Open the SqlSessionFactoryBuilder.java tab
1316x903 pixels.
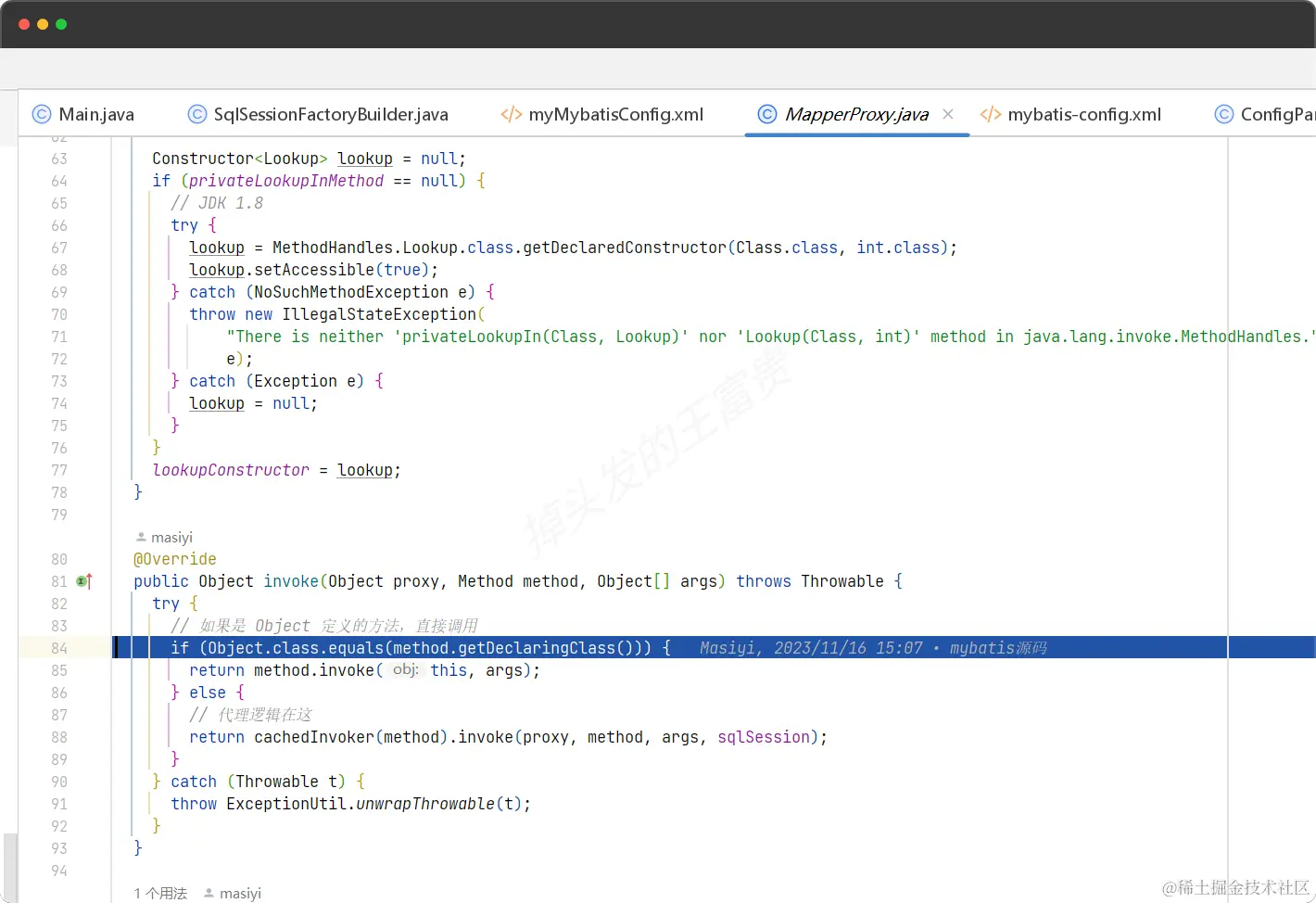pos(318,114)
